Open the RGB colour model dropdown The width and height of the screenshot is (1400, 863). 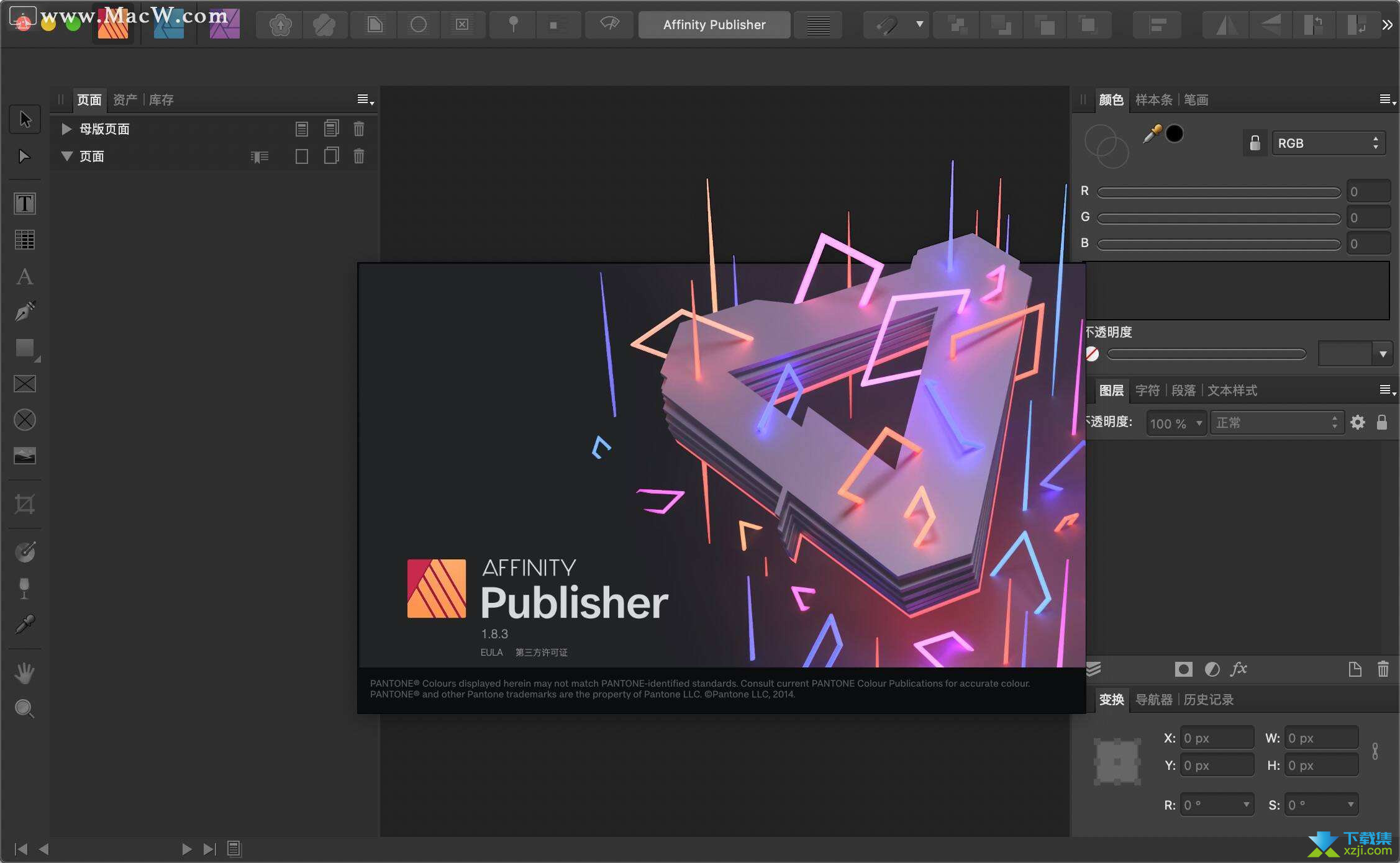[x=1328, y=143]
